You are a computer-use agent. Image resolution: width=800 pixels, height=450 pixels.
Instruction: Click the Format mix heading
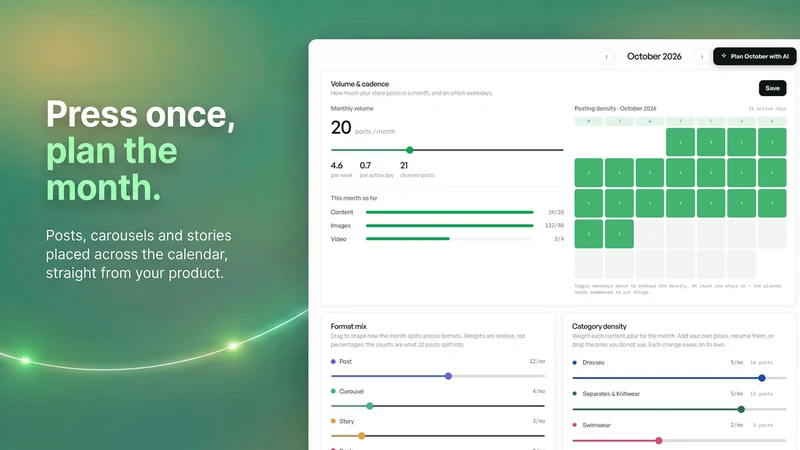(348, 326)
